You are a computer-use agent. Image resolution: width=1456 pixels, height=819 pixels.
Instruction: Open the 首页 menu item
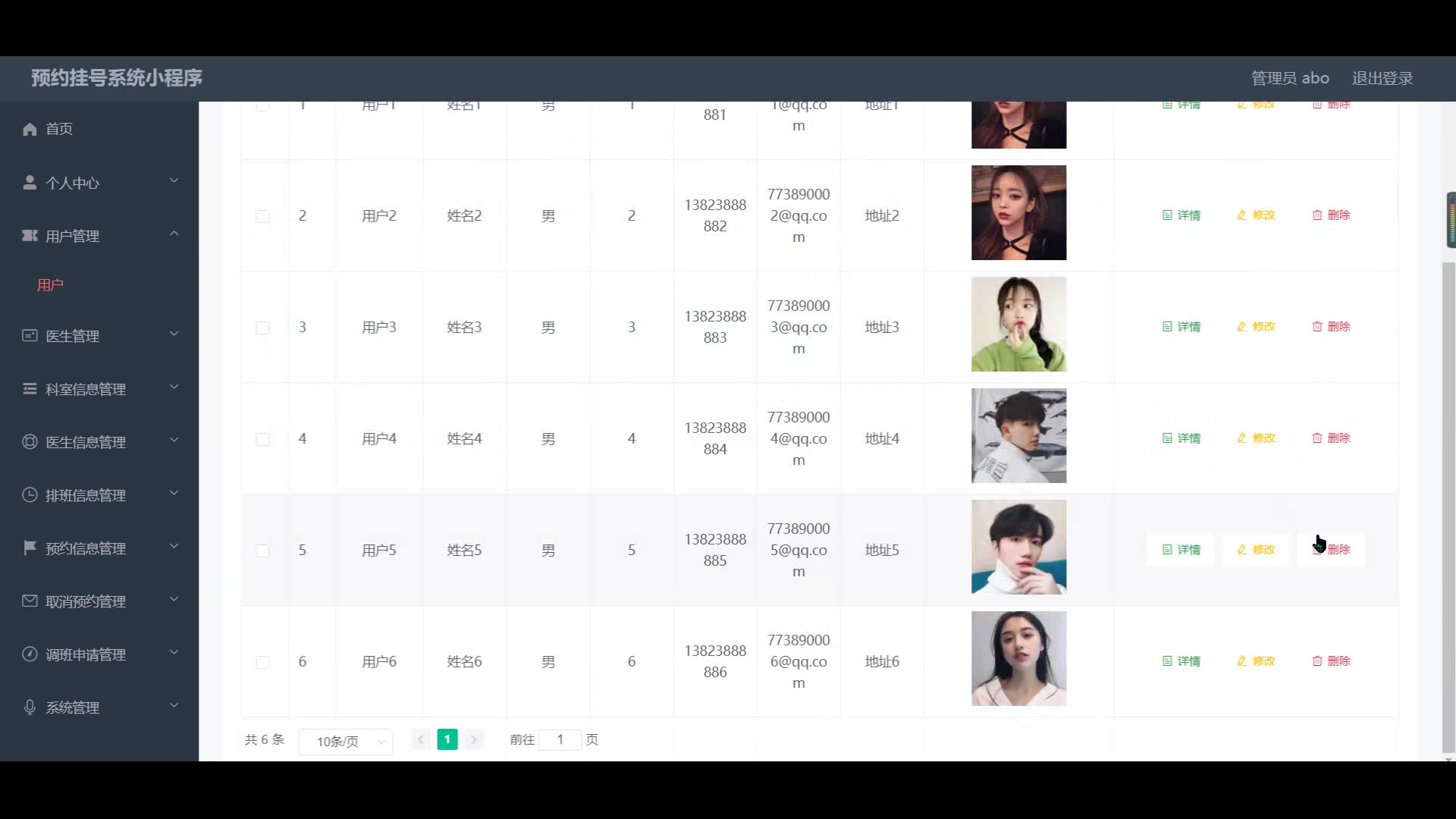click(99, 129)
